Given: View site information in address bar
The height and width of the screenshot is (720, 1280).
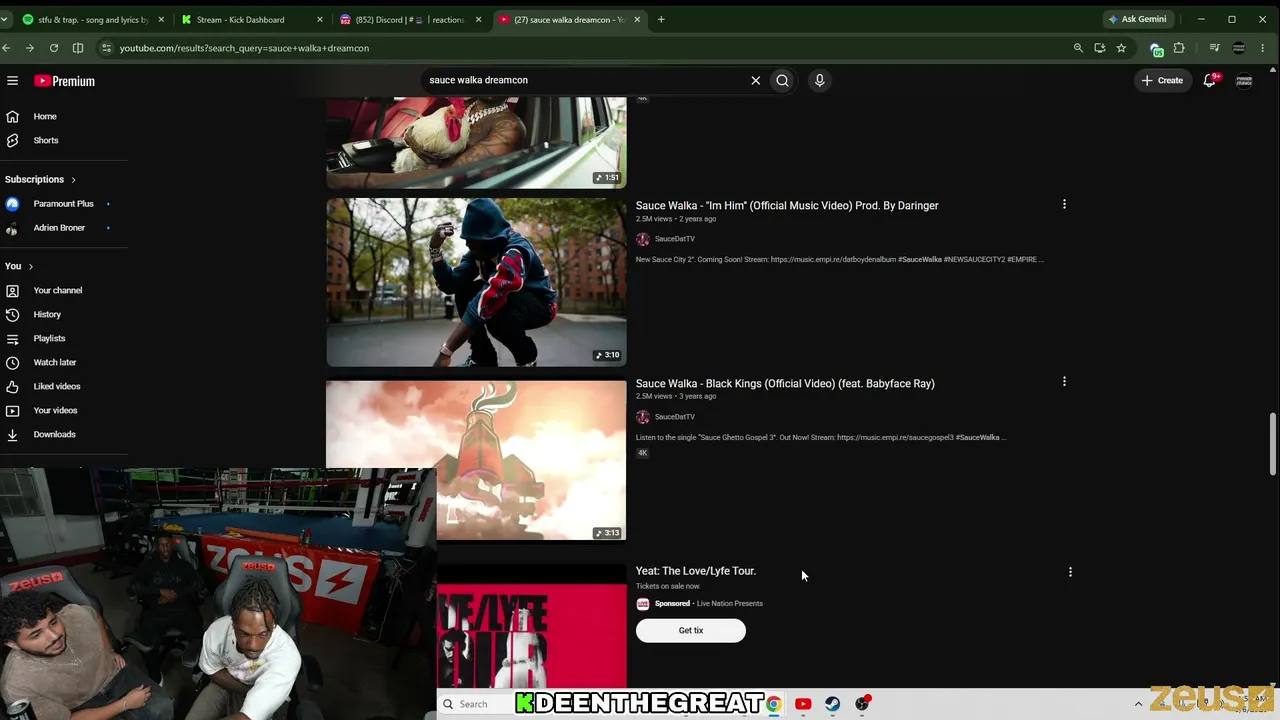Looking at the screenshot, I should click(106, 48).
